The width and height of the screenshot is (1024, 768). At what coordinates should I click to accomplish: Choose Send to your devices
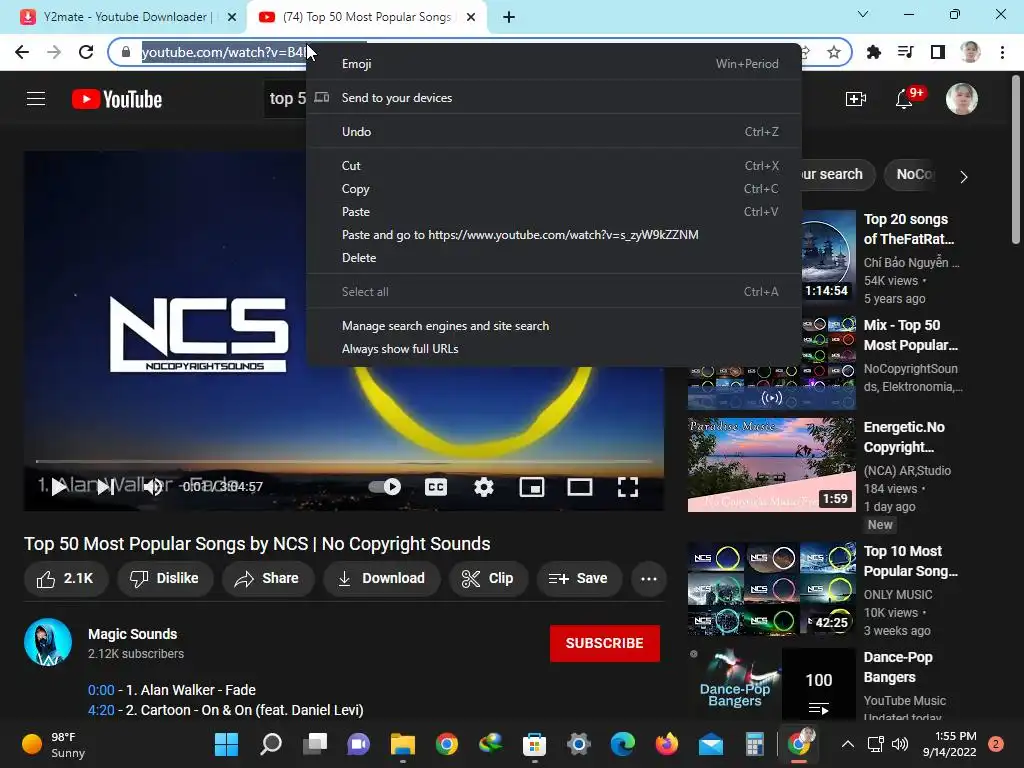coord(554,97)
